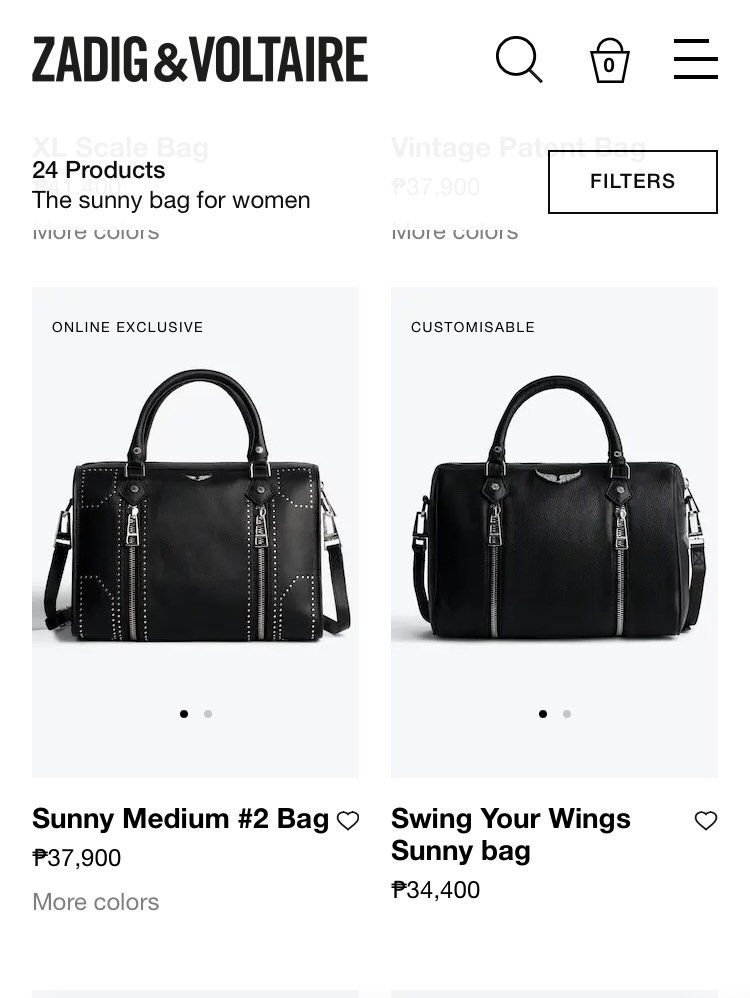This screenshot has height=998, width=750.
Task: Click the ₱34,400 price of Swing Your Wings
Action: [435, 890]
